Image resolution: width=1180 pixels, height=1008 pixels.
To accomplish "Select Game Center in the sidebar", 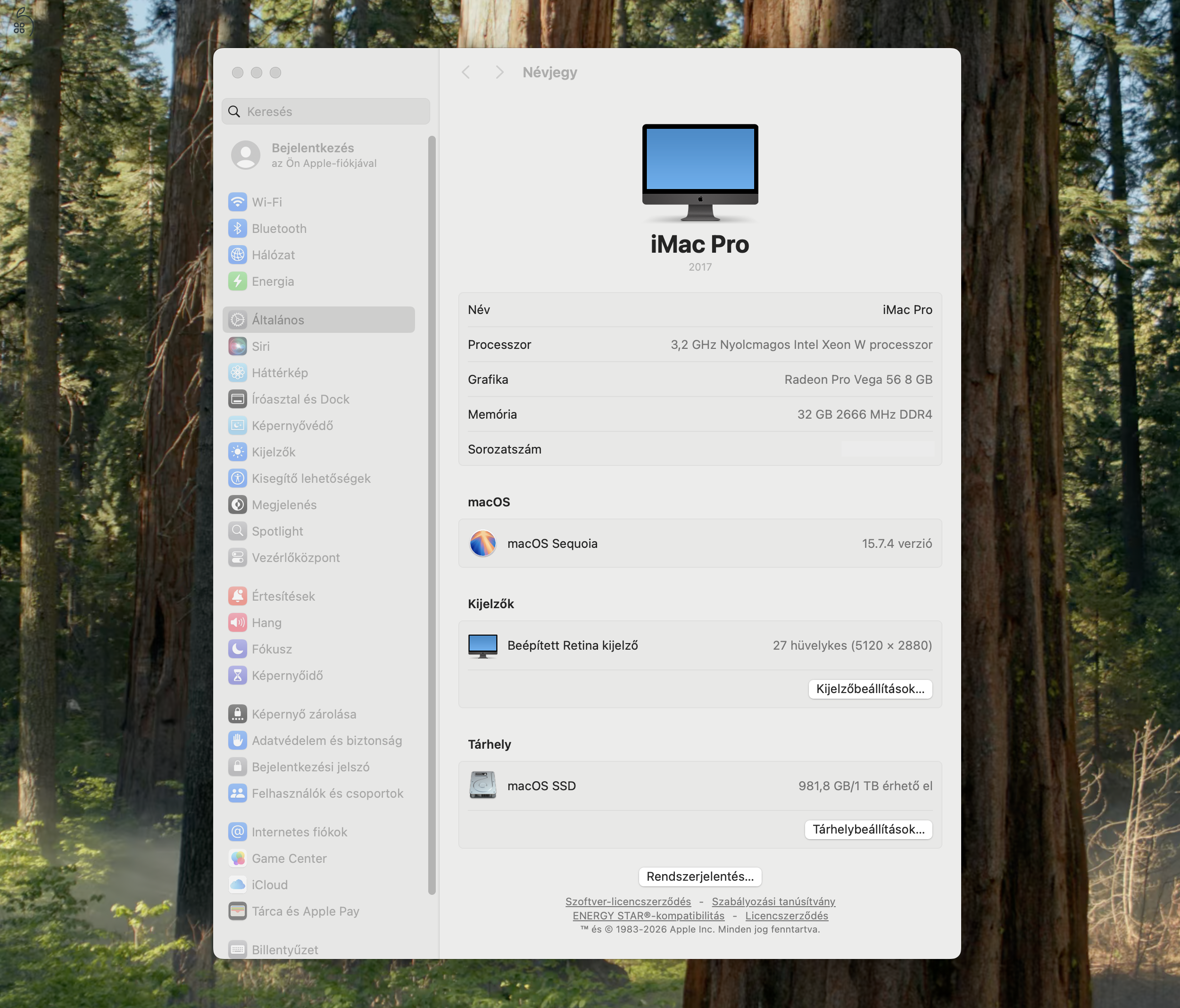I will pyautogui.click(x=289, y=858).
